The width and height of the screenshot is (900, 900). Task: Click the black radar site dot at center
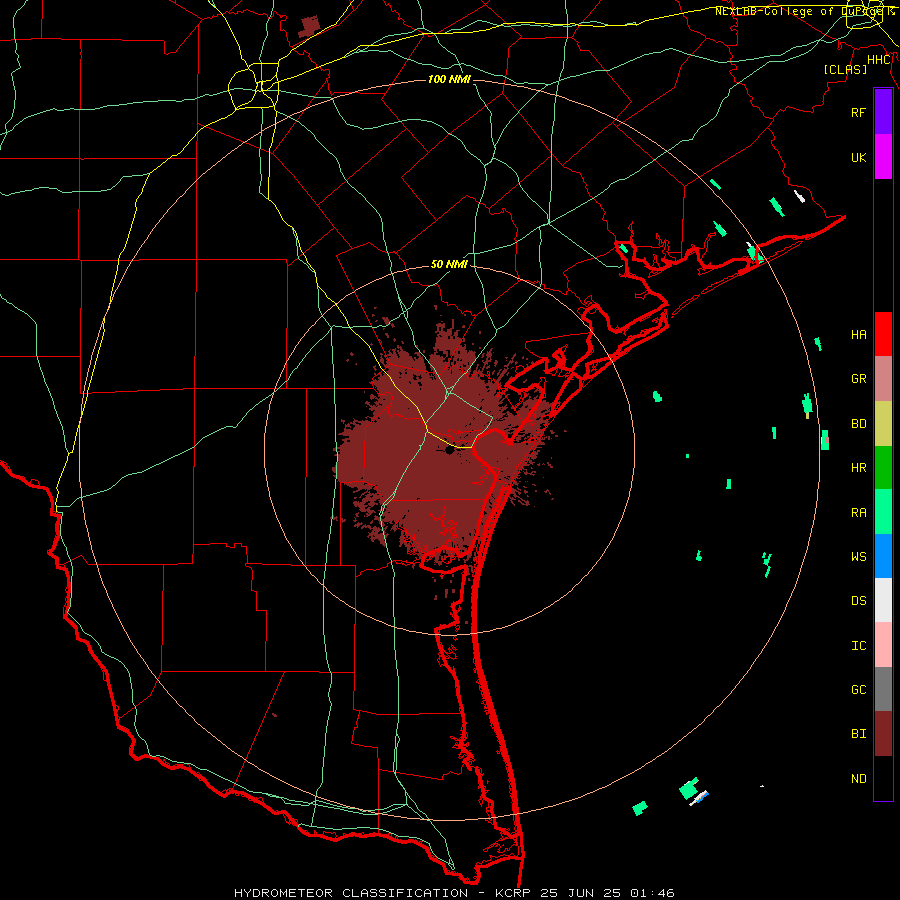click(449, 450)
